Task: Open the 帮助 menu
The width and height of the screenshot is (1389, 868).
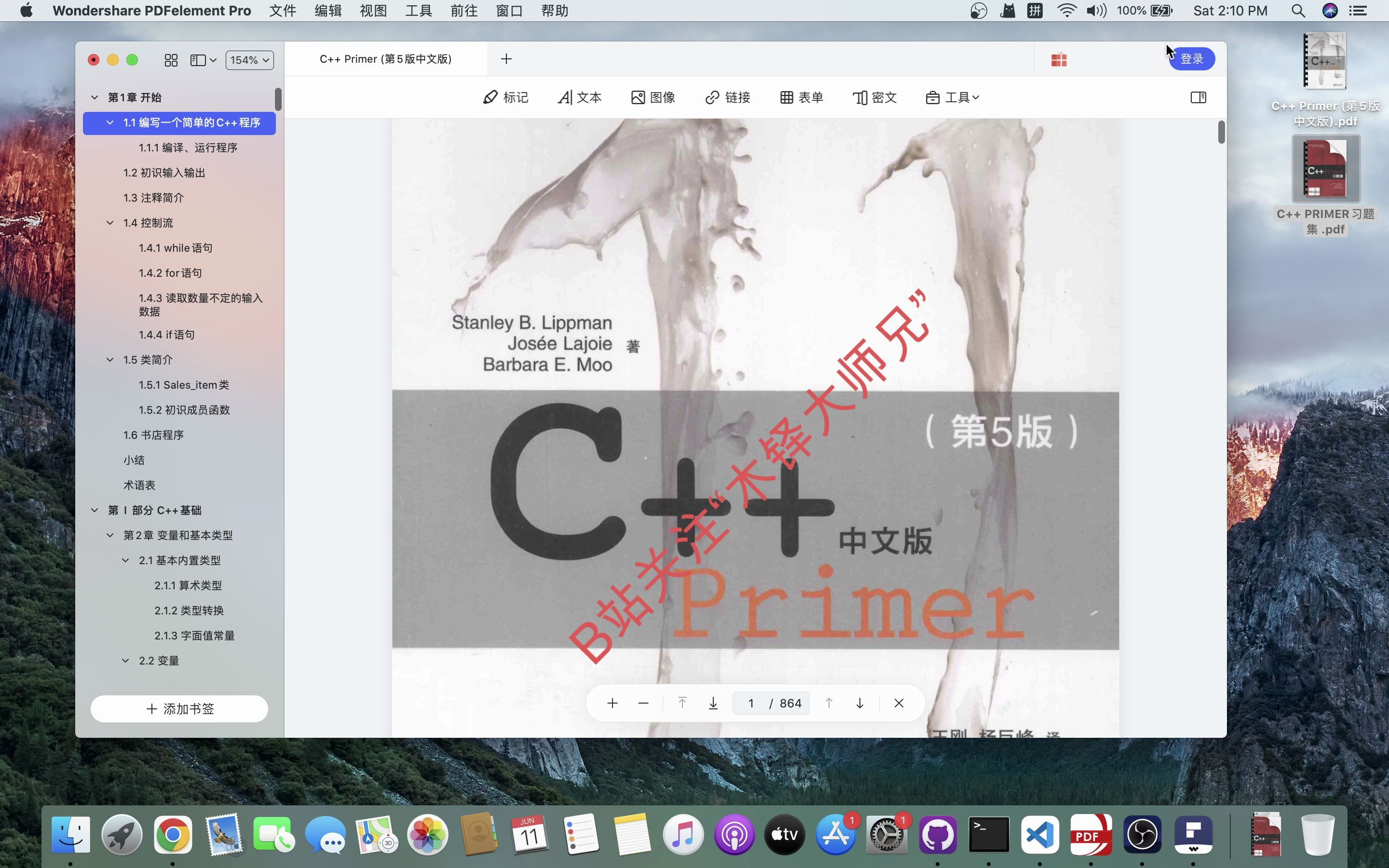Action: 555,11
